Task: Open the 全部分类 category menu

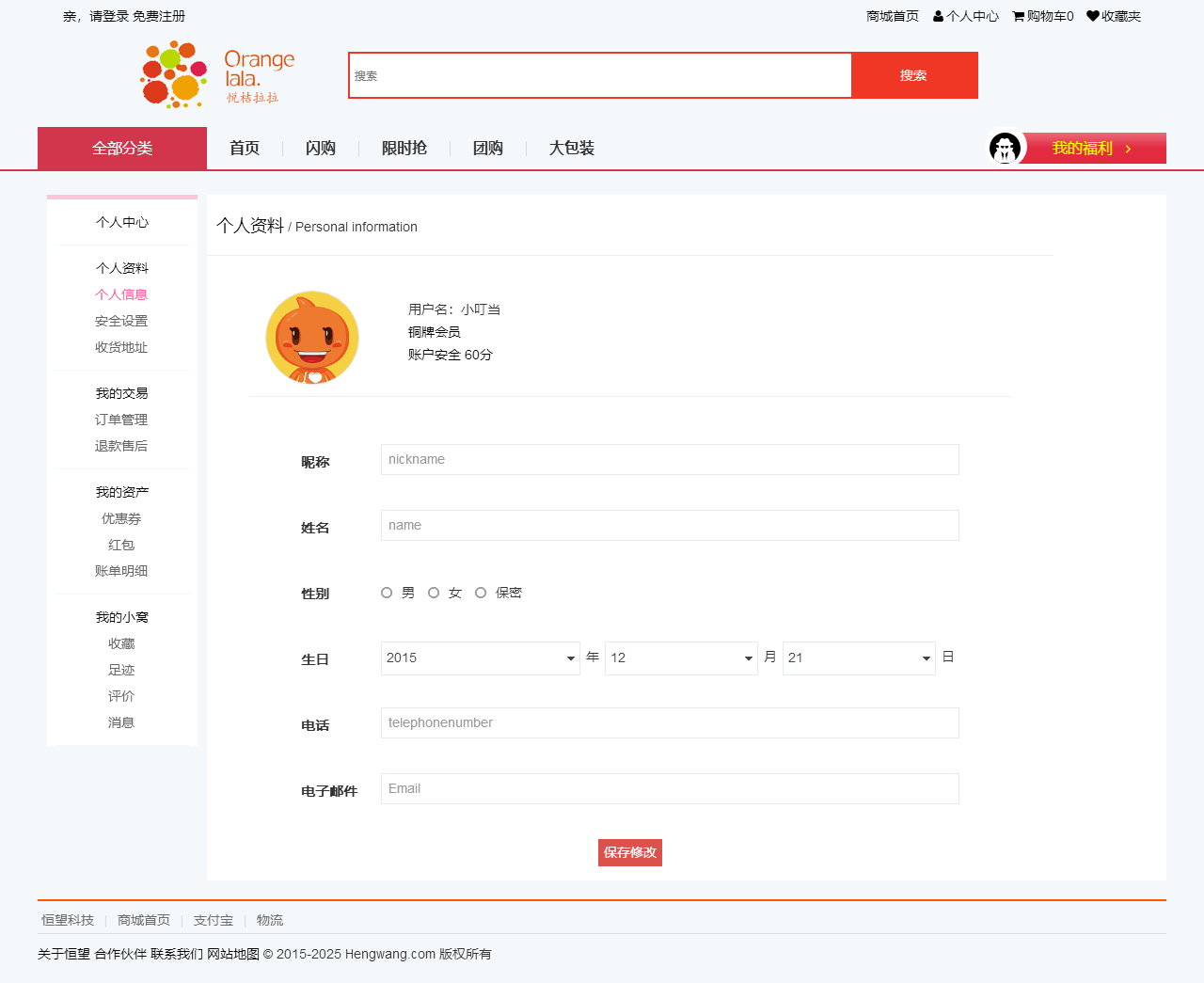Action: (x=122, y=149)
